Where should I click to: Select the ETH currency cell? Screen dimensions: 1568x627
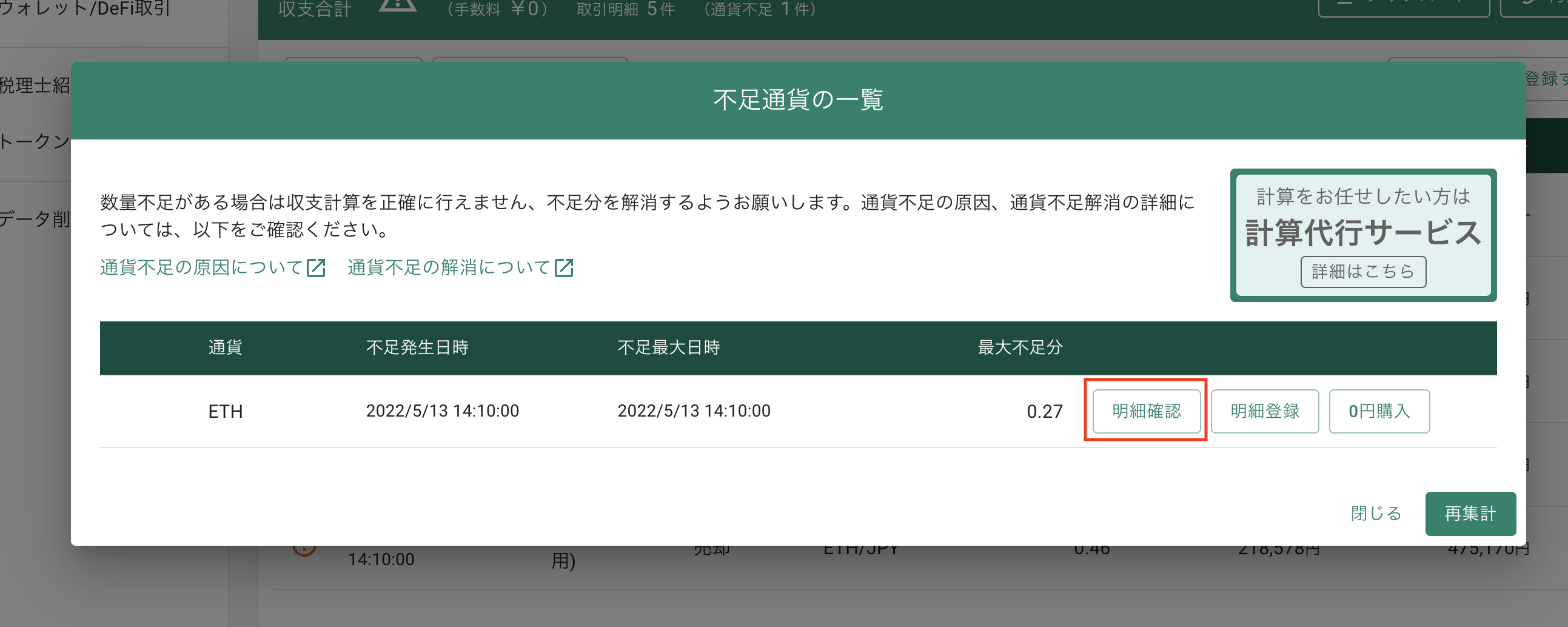point(225,411)
